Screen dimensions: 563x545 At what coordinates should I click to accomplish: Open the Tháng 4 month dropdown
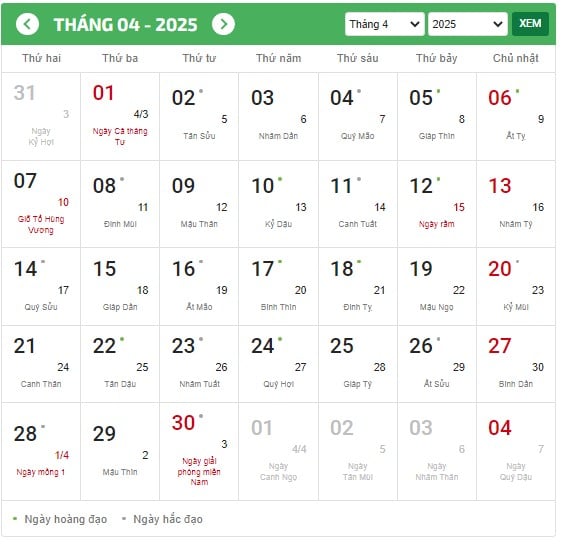click(385, 24)
